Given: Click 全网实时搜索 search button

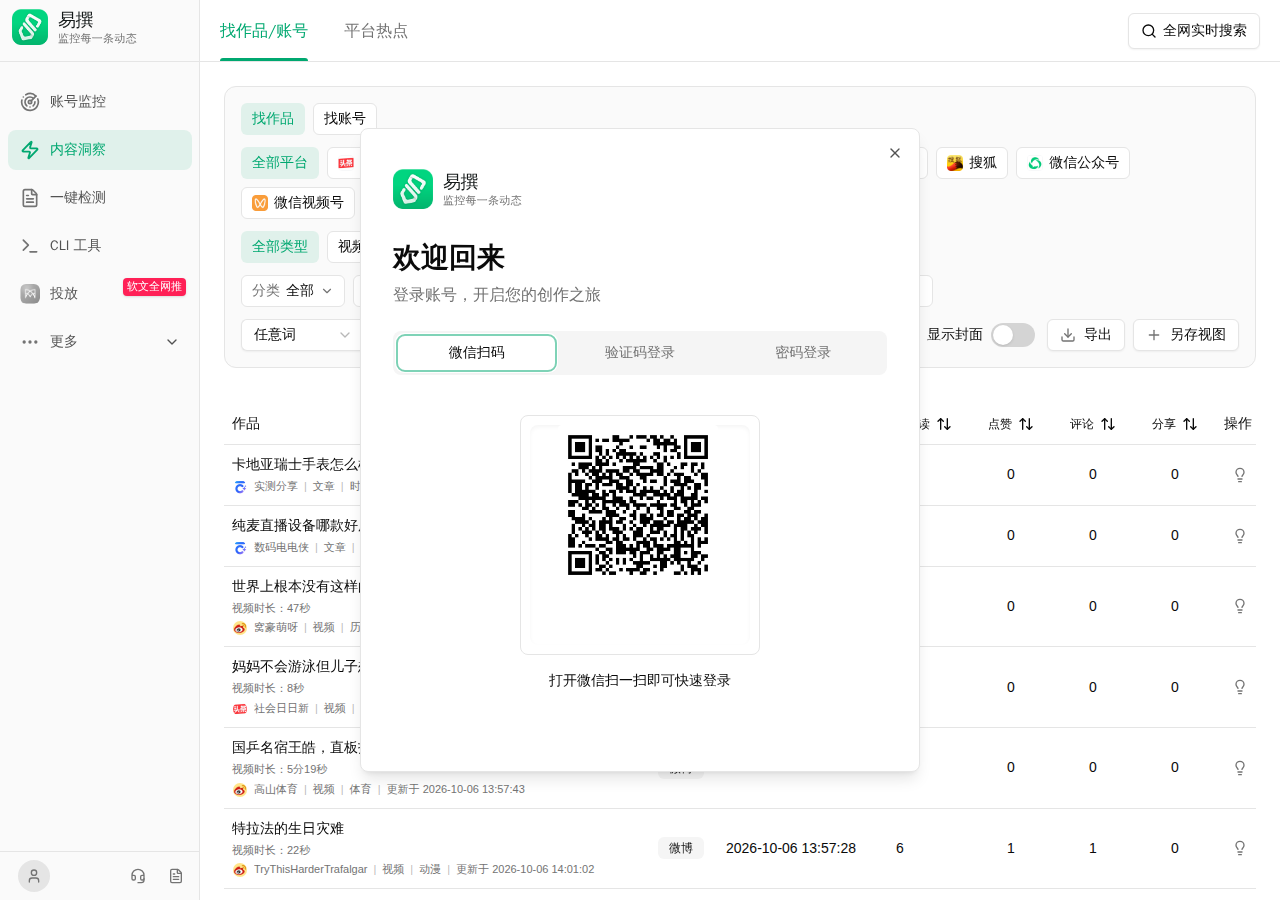Looking at the screenshot, I should 1194,31.
